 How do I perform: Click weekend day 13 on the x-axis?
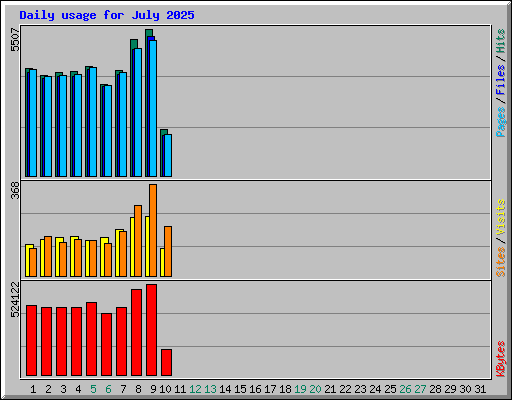(210, 389)
